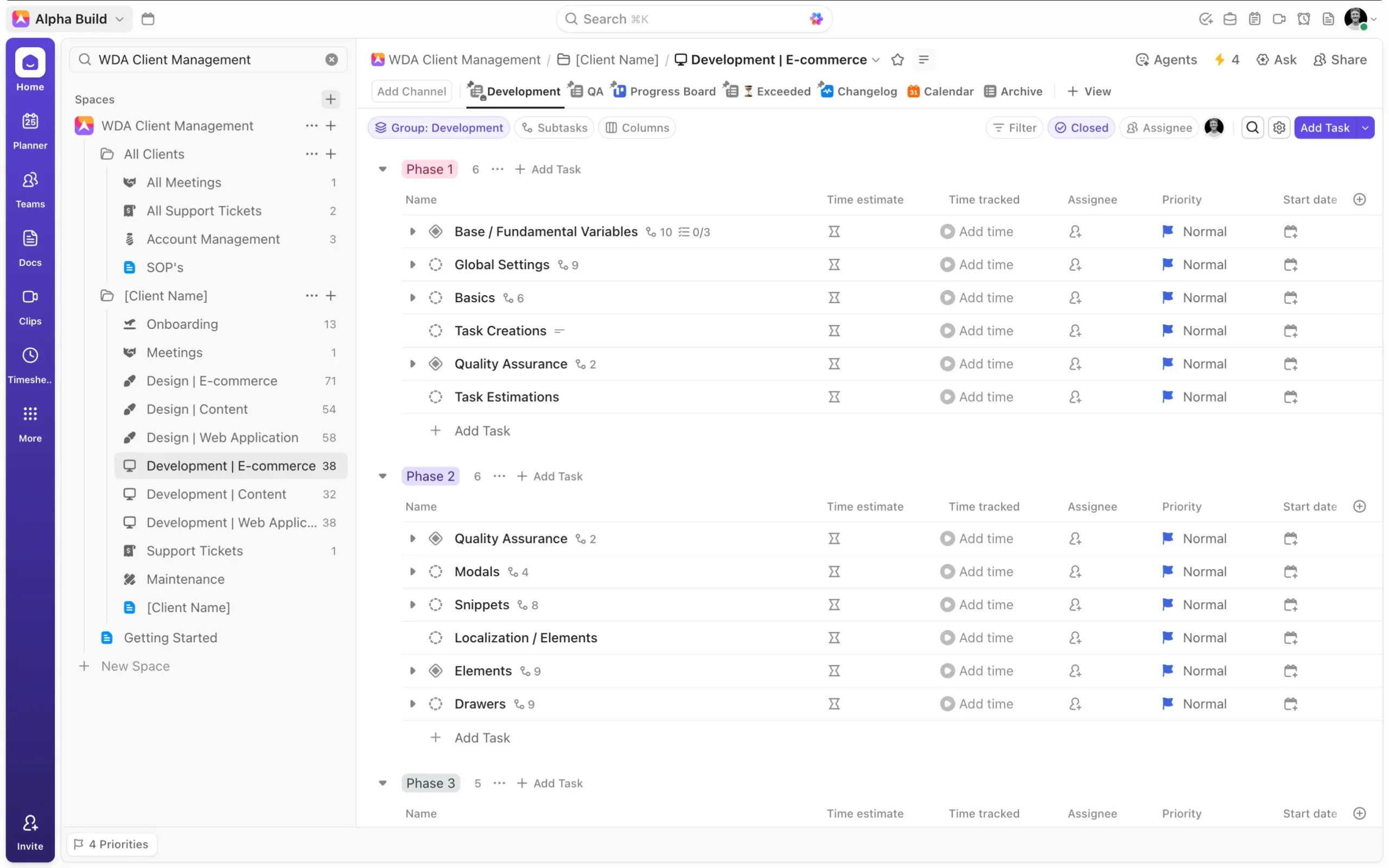Toggle the Closed tasks filter
Viewport: 1389px width, 868px height.
point(1081,127)
